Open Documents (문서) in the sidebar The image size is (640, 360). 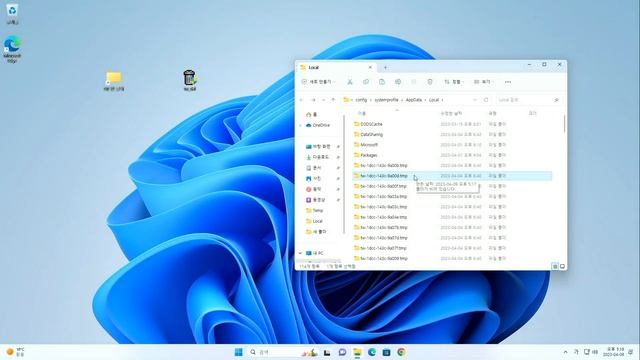pyautogui.click(x=313, y=168)
